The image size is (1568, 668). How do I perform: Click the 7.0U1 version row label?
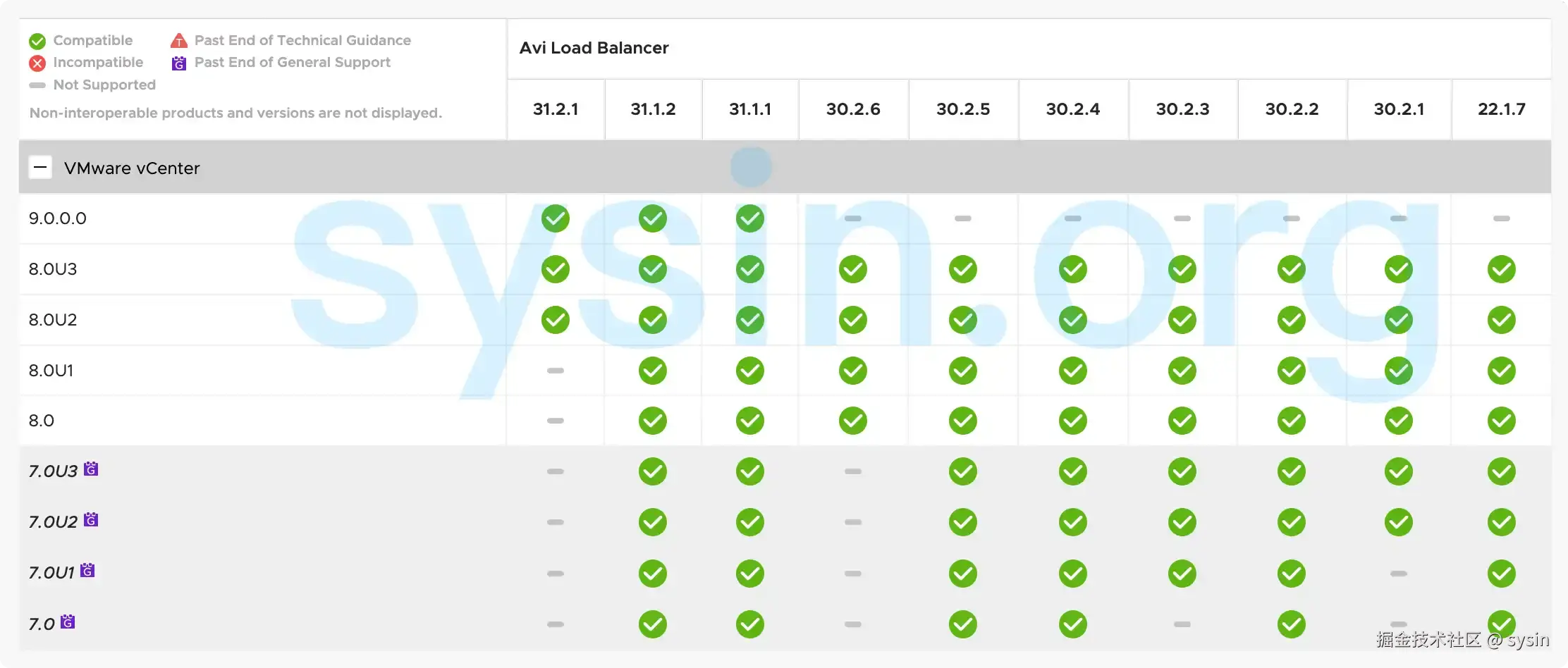pyautogui.click(x=51, y=573)
